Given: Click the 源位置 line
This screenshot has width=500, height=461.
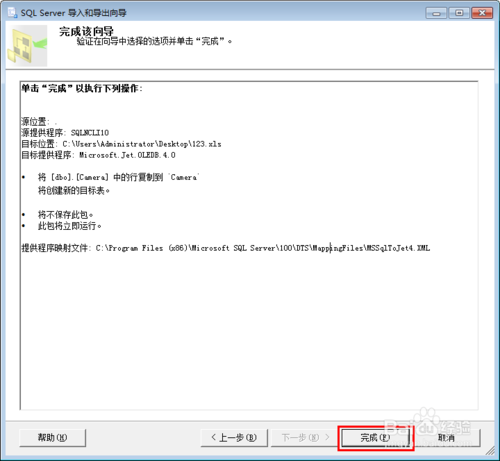Looking at the screenshot, I should (39, 121).
